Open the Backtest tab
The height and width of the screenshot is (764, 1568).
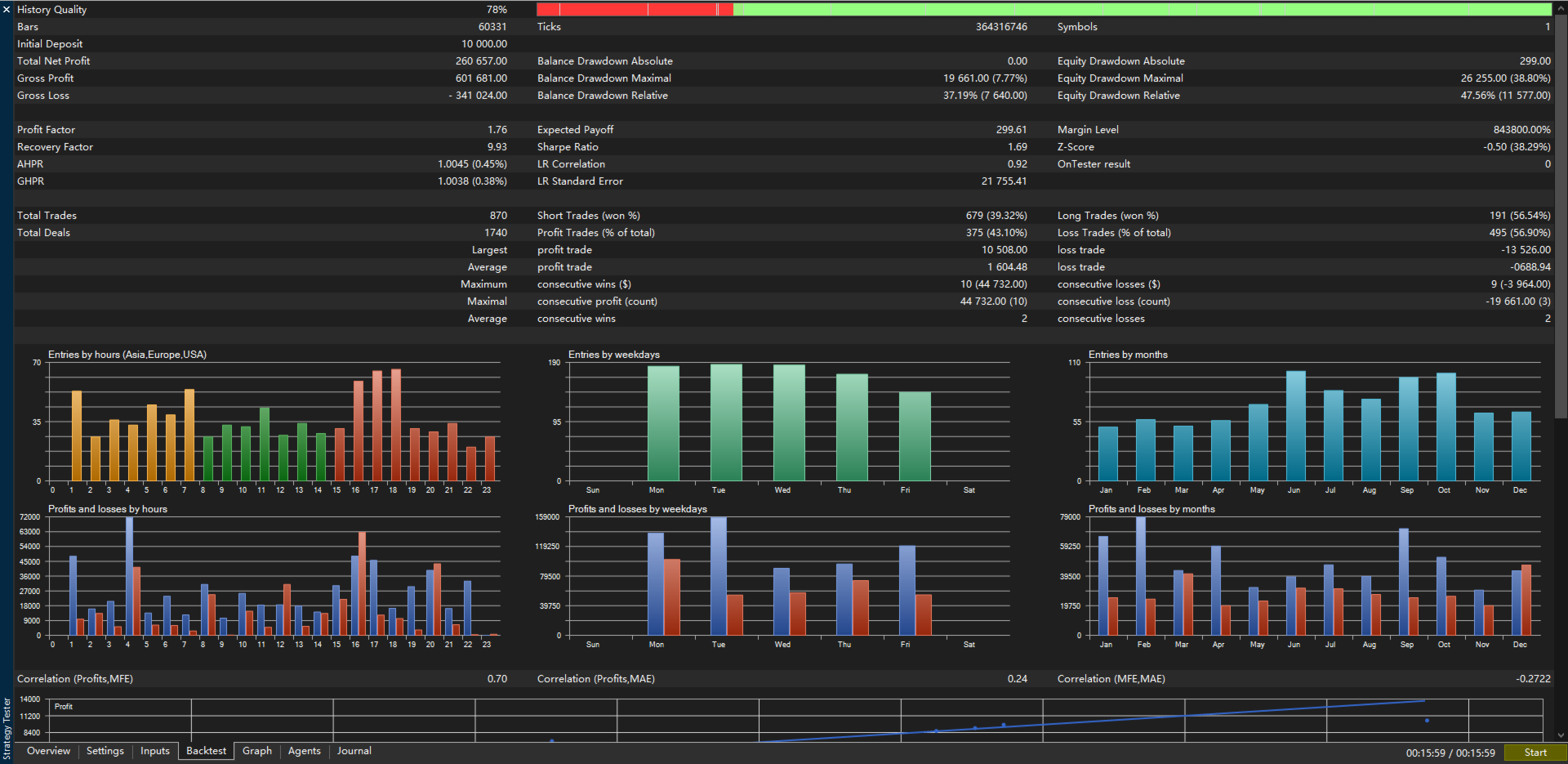206,751
